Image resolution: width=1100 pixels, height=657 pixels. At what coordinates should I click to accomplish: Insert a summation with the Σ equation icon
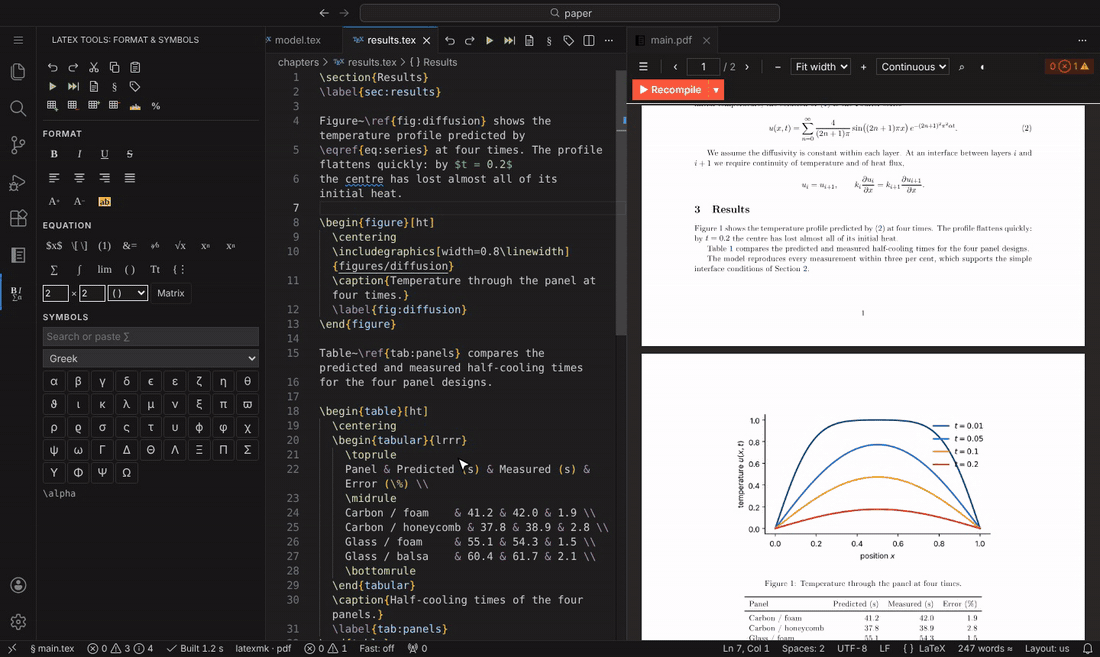pos(54,269)
